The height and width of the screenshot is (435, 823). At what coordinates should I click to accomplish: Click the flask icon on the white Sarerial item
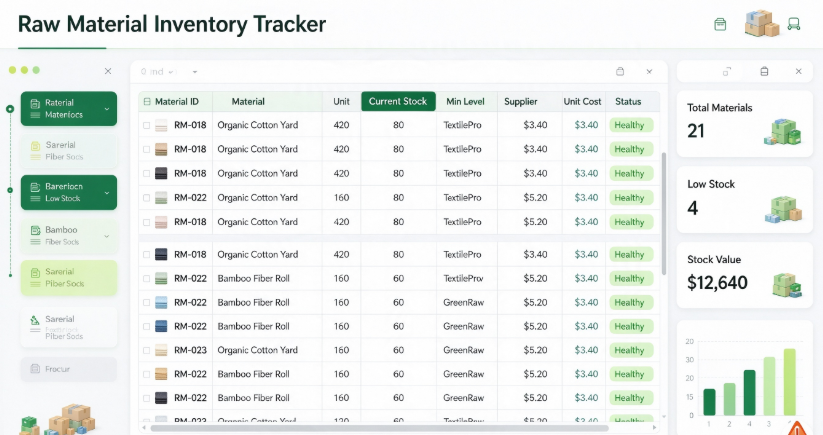[x=35, y=320]
